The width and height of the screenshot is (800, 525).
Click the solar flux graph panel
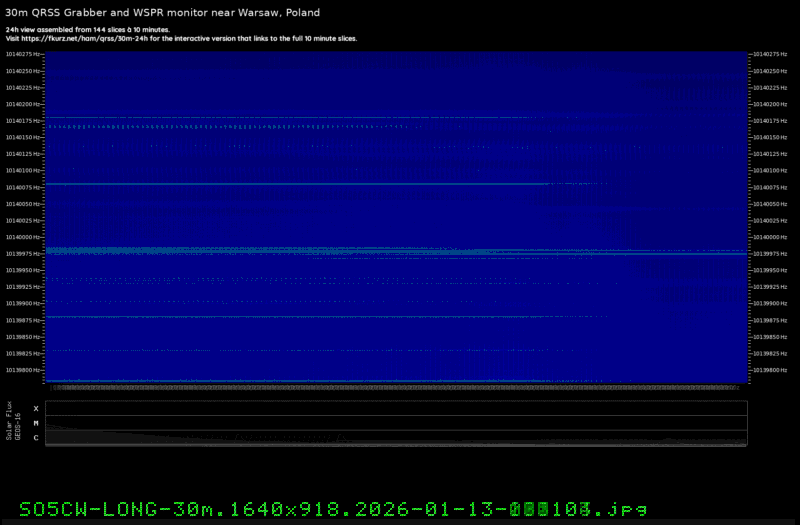click(395, 423)
